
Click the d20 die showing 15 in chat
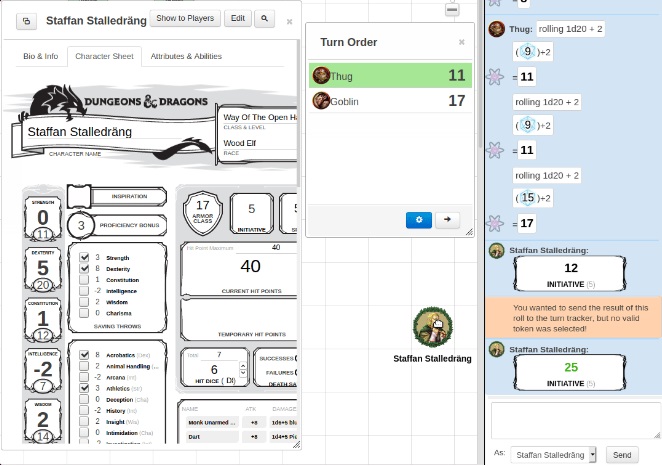(528, 198)
